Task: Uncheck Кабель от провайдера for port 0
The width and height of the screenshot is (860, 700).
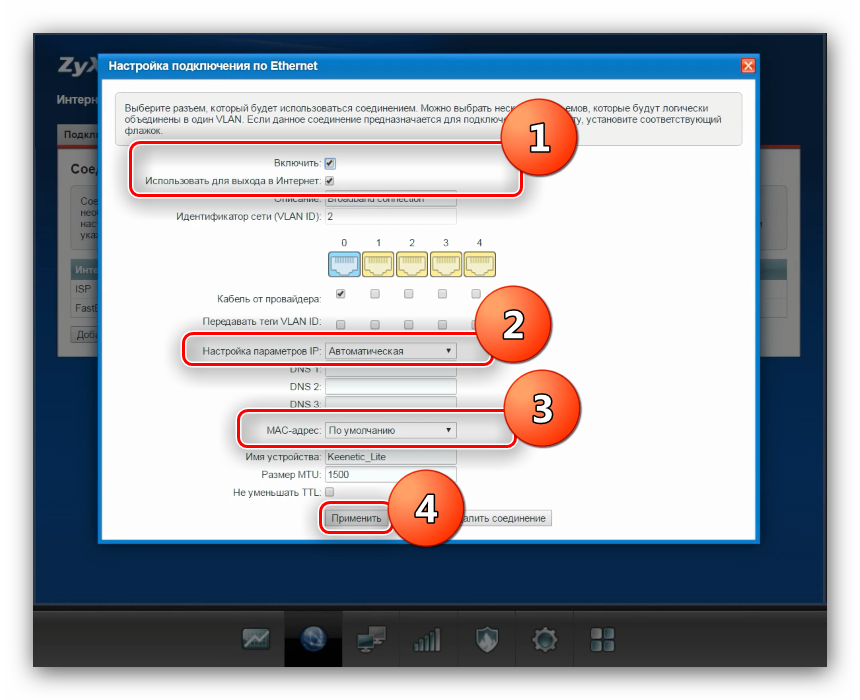Action: (x=341, y=293)
